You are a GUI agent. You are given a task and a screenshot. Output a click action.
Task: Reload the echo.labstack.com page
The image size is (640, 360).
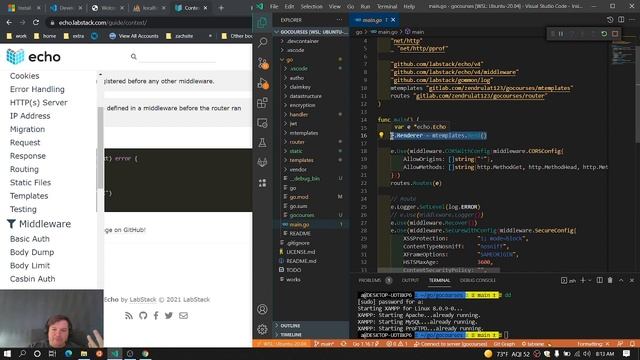(x=36, y=22)
